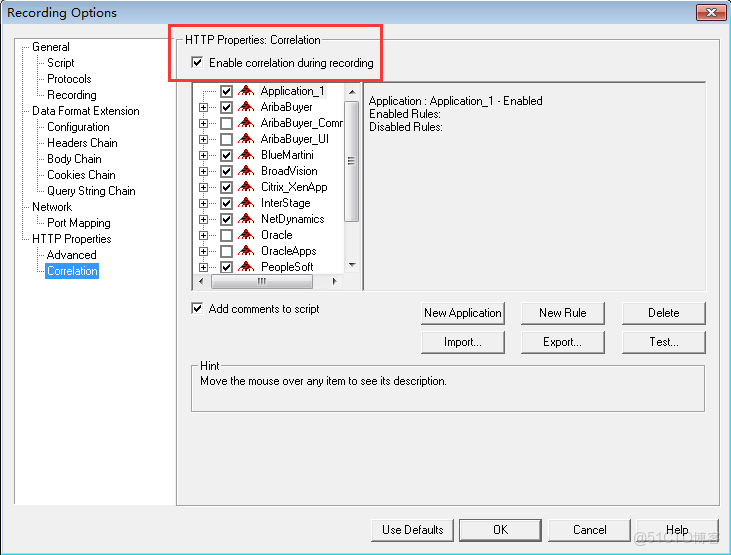Click the AribaBuyer_UI red rule icon
Screen dimensions: 731x555
click(x=246, y=139)
